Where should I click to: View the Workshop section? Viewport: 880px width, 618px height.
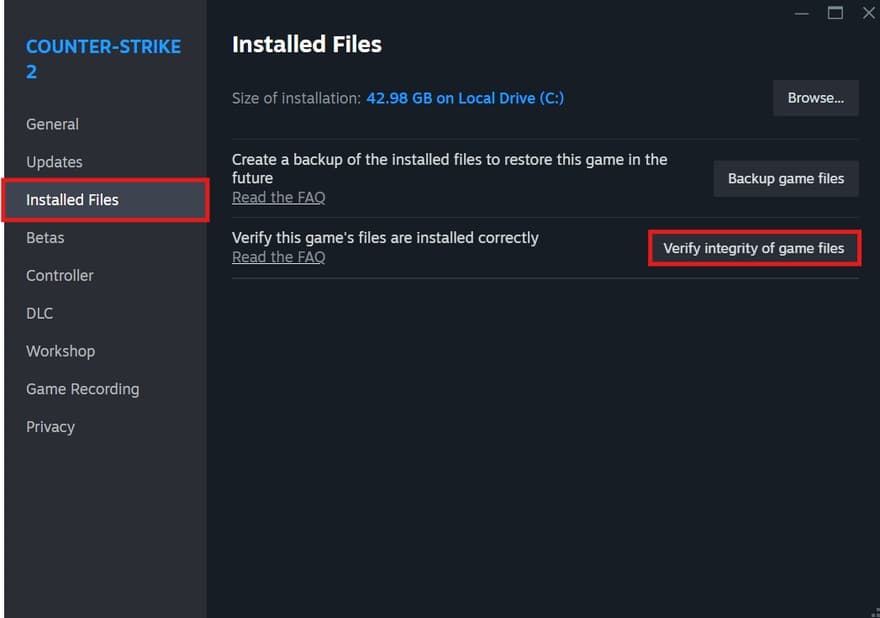click(x=60, y=351)
